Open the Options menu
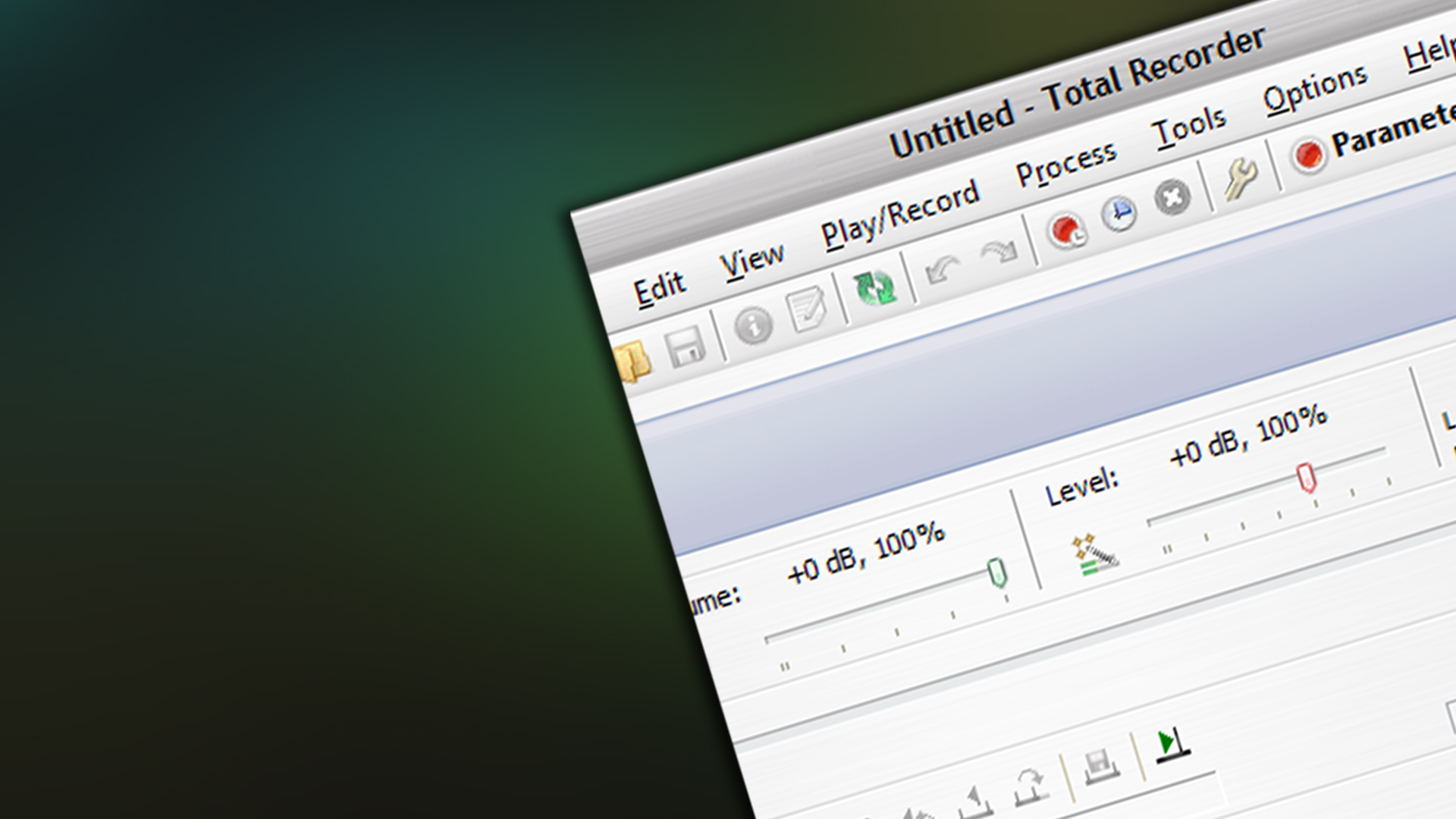 pos(1315,89)
